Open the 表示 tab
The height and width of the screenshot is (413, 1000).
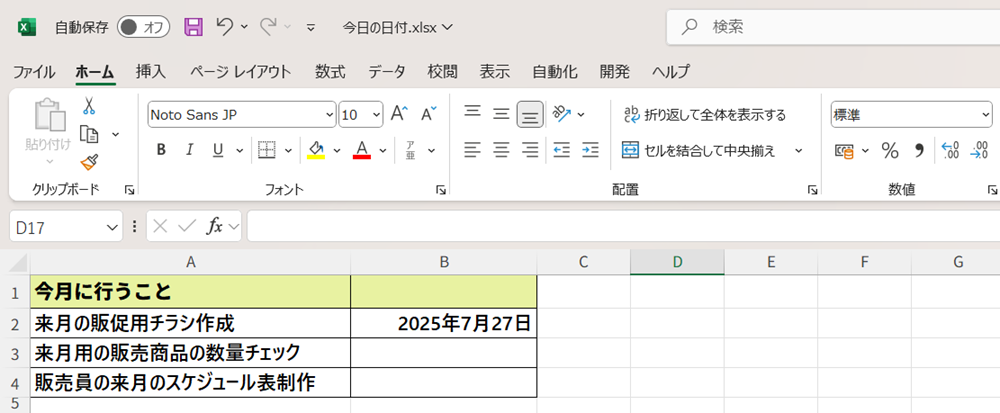(495, 72)
